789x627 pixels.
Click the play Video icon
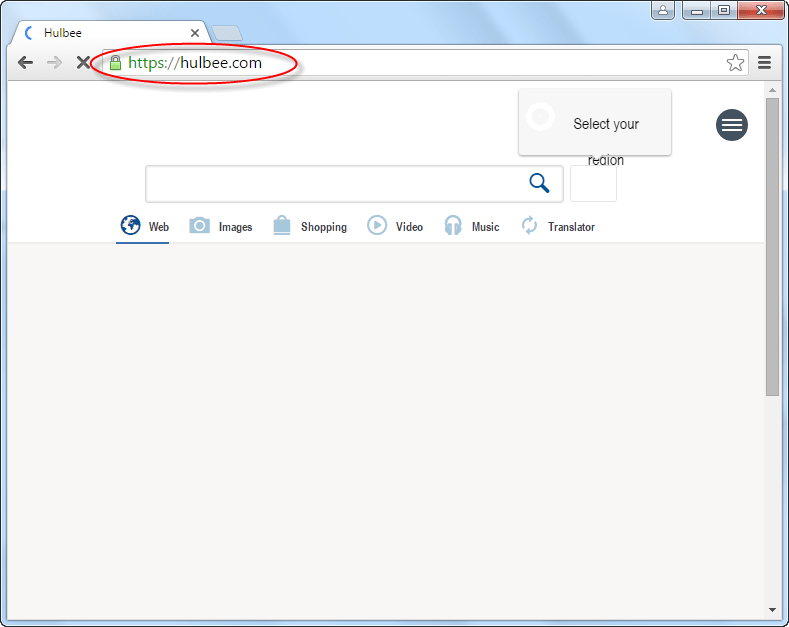click(377, 225)
